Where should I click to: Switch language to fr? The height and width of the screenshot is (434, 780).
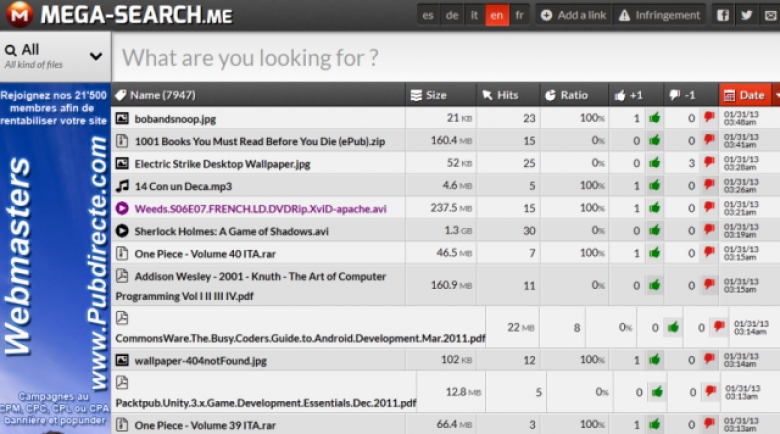[x=519, y=15]
